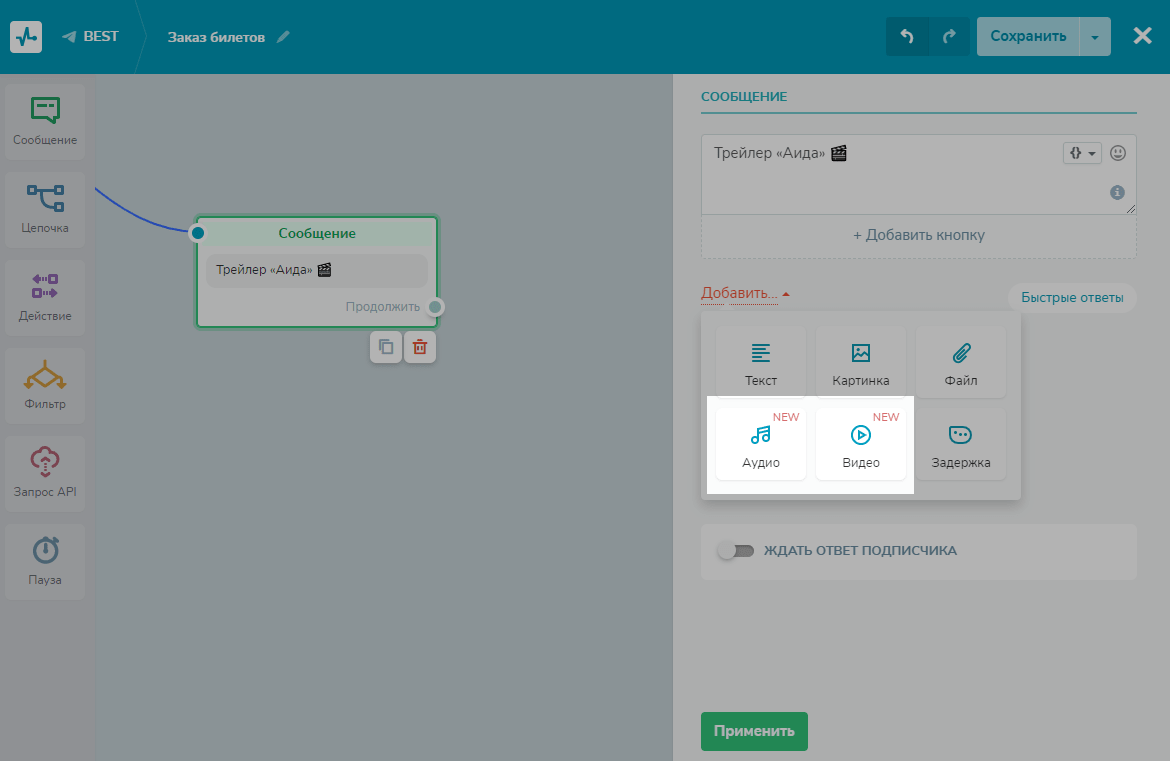Click the Быстрые ответы button
1170x761 pixels.
pyautogui.click(x=1072, y=298)
